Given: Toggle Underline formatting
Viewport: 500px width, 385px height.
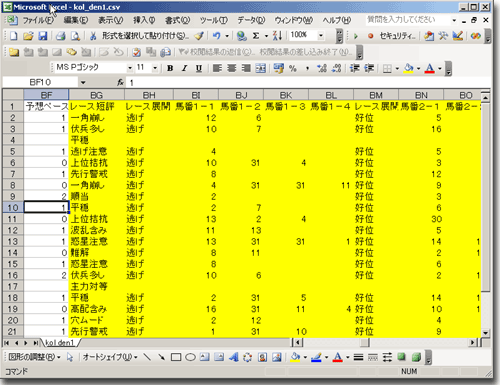Looking at the screenshot, I should pos(199,68).
